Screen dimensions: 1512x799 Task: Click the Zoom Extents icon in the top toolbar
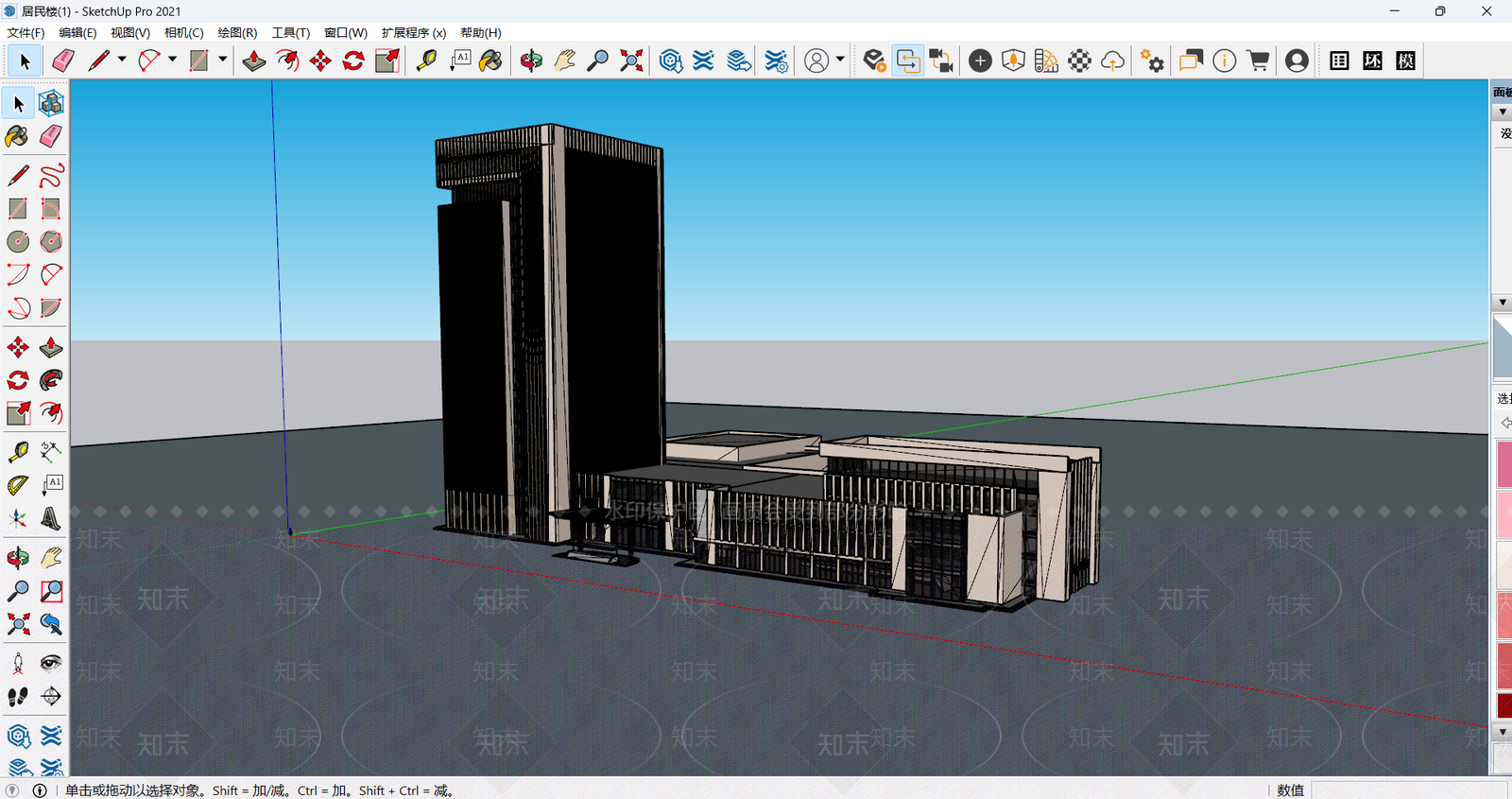[x=631, y=61]
